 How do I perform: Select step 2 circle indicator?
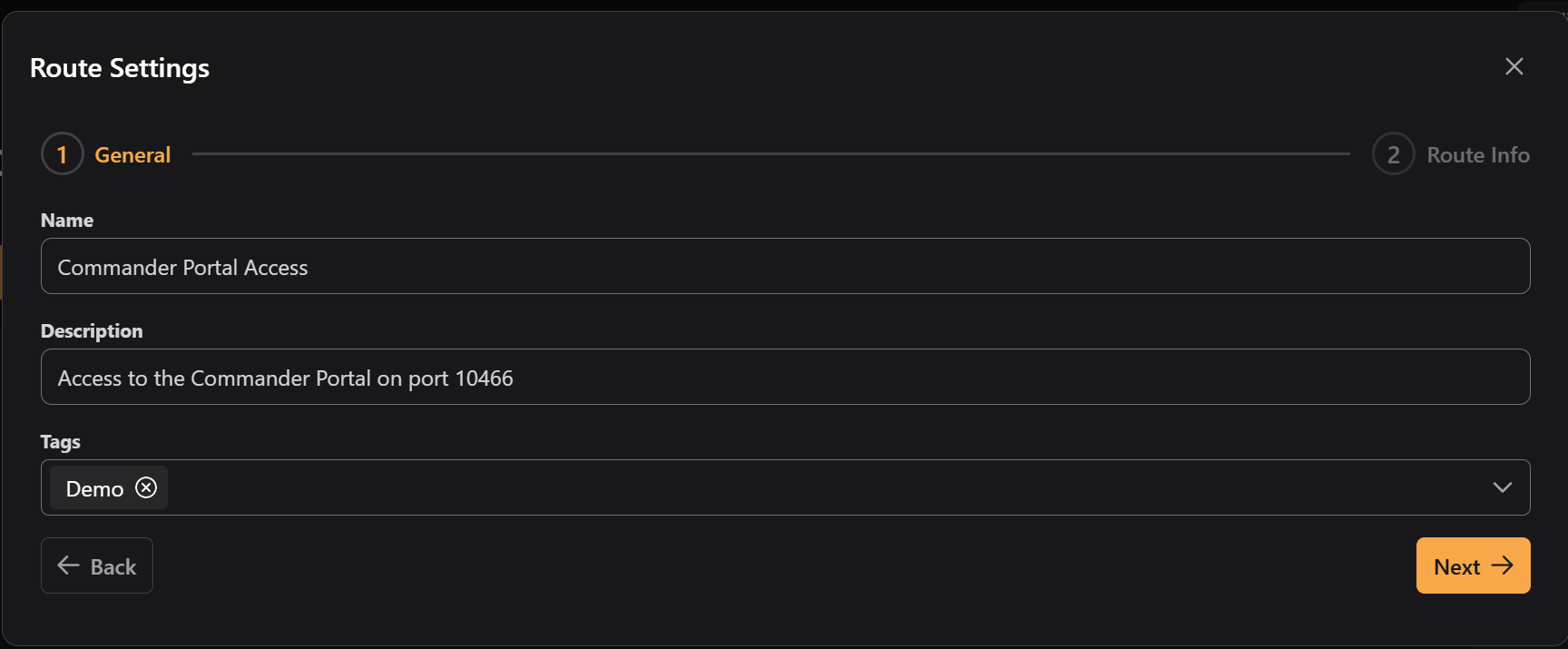(1394, 153)
